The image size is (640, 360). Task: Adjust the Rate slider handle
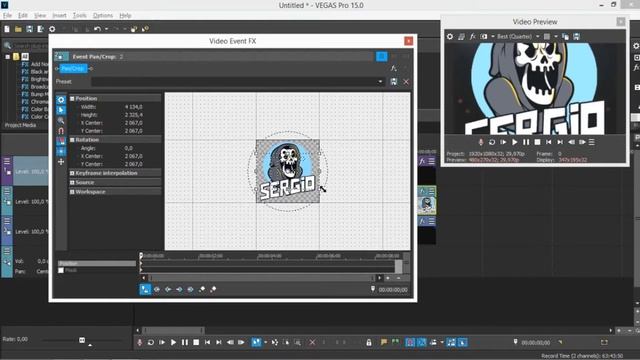82,340
